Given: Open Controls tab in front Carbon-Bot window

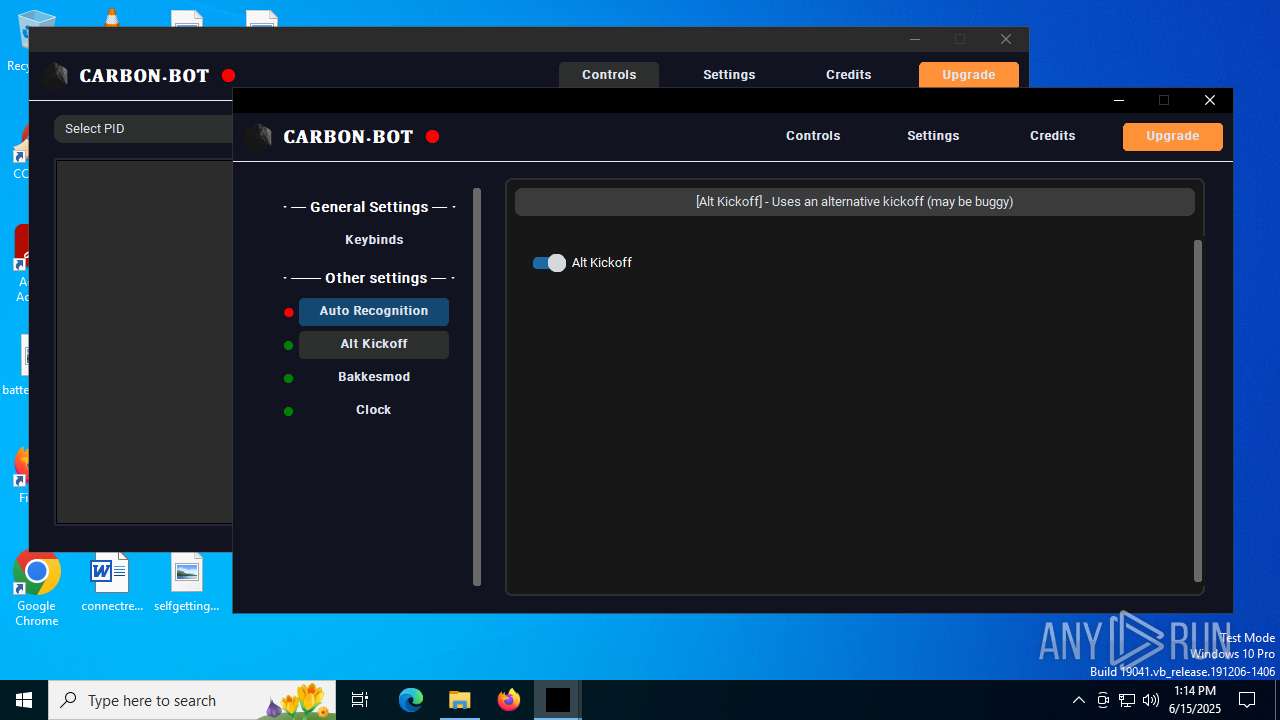Looking at the screenshot, I should [x=813, y=136].
